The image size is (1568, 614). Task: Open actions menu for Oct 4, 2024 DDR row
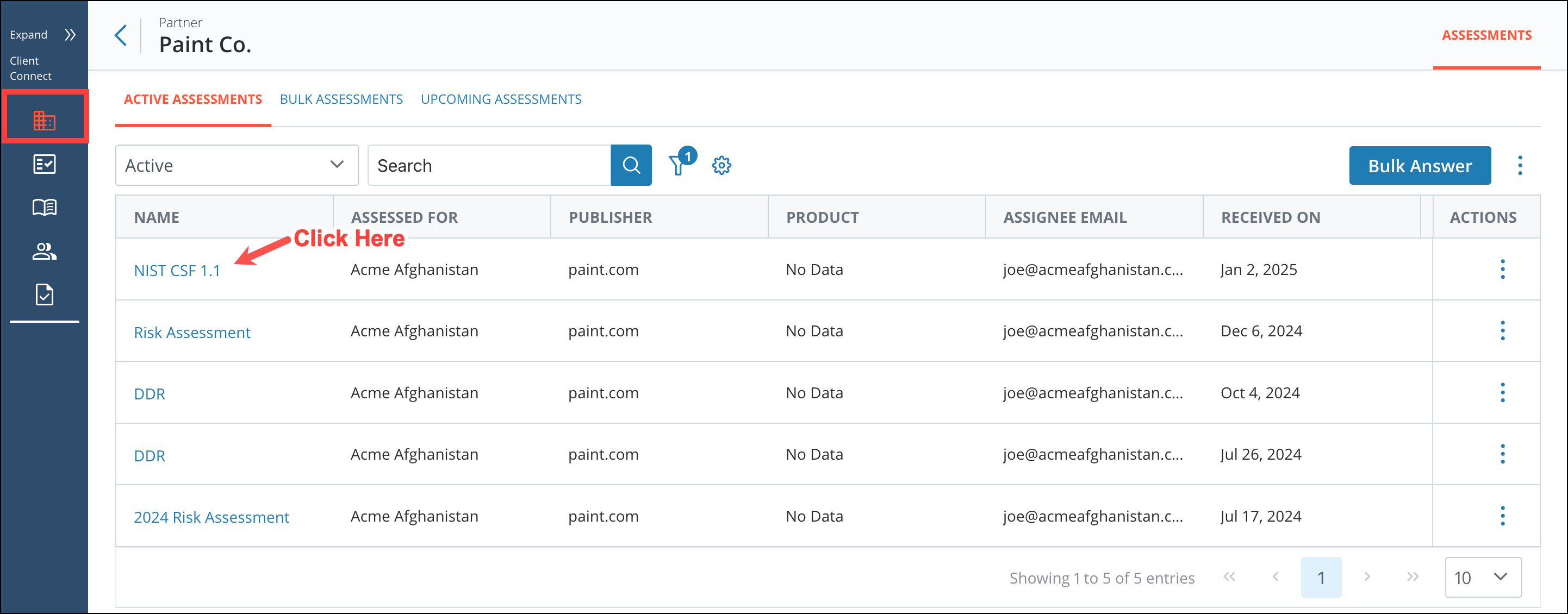[x=1502, y=392]
